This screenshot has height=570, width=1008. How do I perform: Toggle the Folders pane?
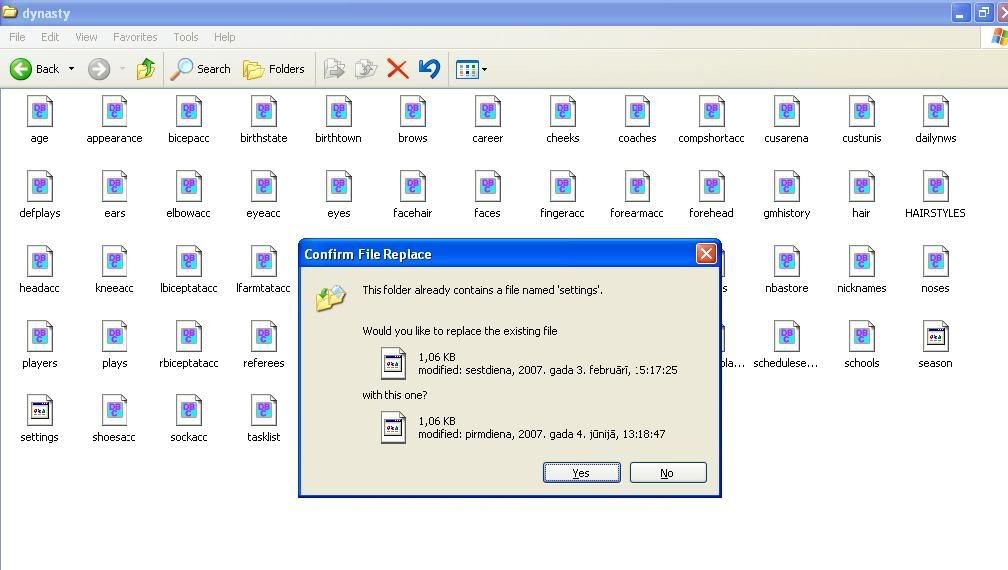274,69
